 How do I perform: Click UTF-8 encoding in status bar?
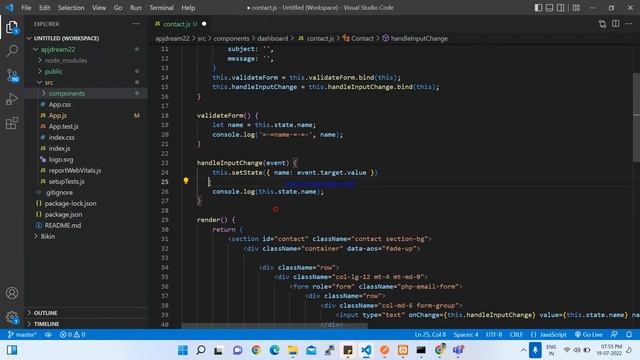pyautogui.click(x=494, y=334)
